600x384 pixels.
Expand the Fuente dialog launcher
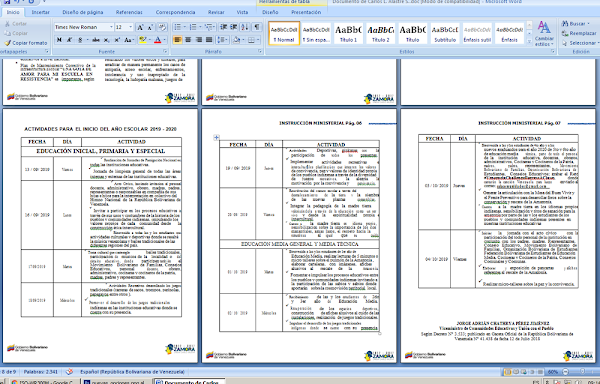coord(166,52)
